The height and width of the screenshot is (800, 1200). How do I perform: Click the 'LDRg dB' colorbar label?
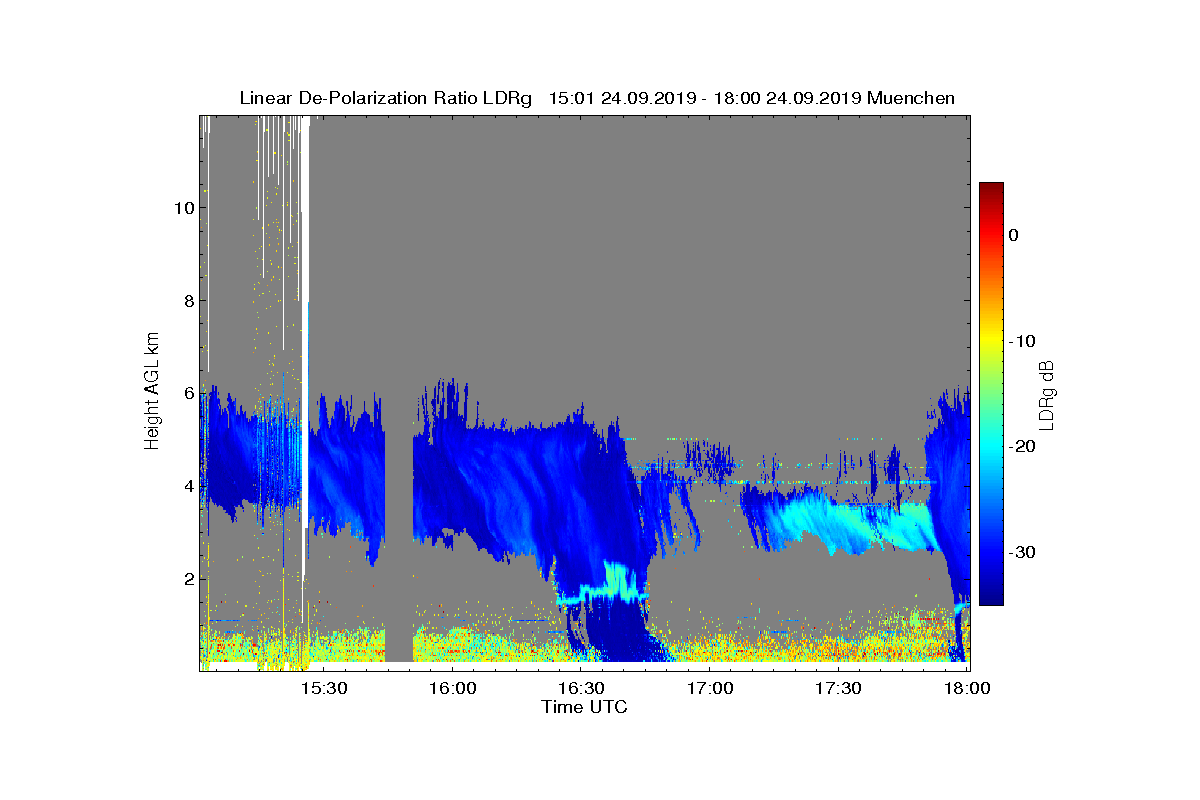pos(1047,394)
